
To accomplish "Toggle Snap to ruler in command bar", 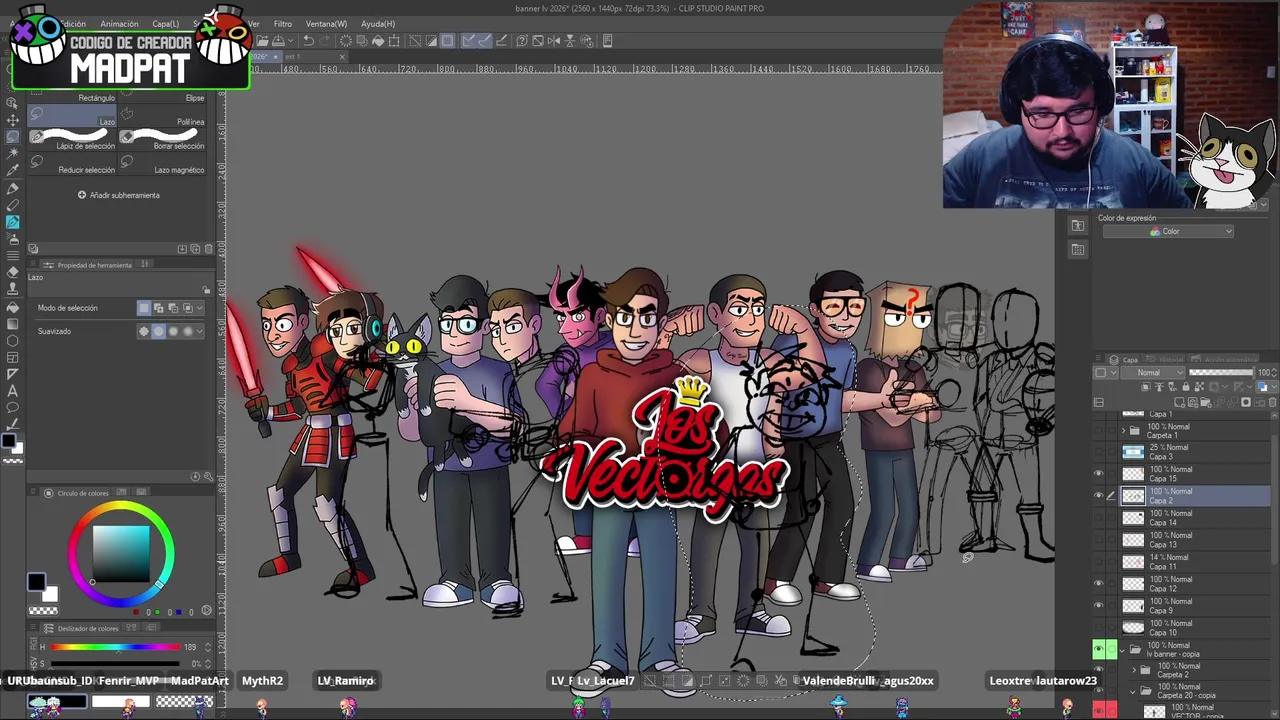I will [x=467, y=41].
